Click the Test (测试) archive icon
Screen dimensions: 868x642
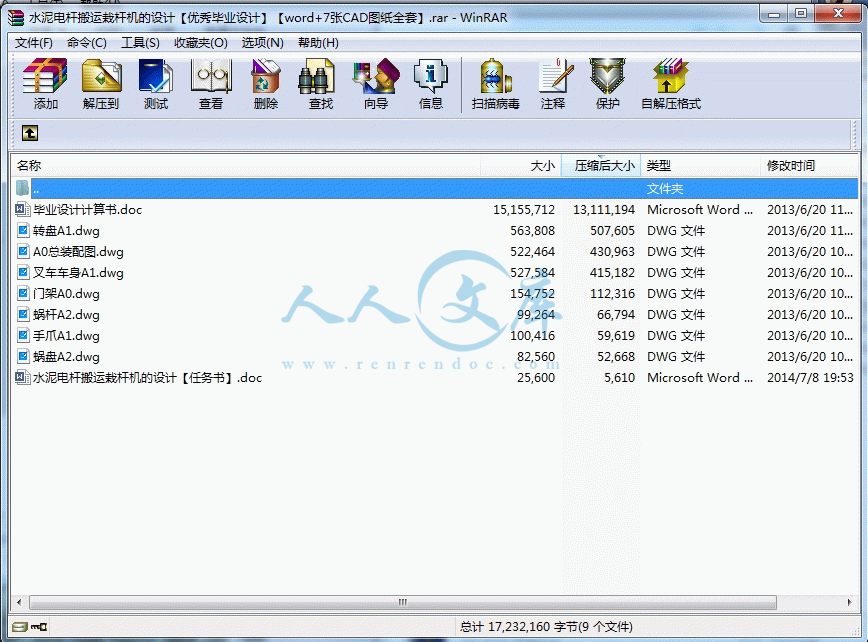[x=156, y=76]
